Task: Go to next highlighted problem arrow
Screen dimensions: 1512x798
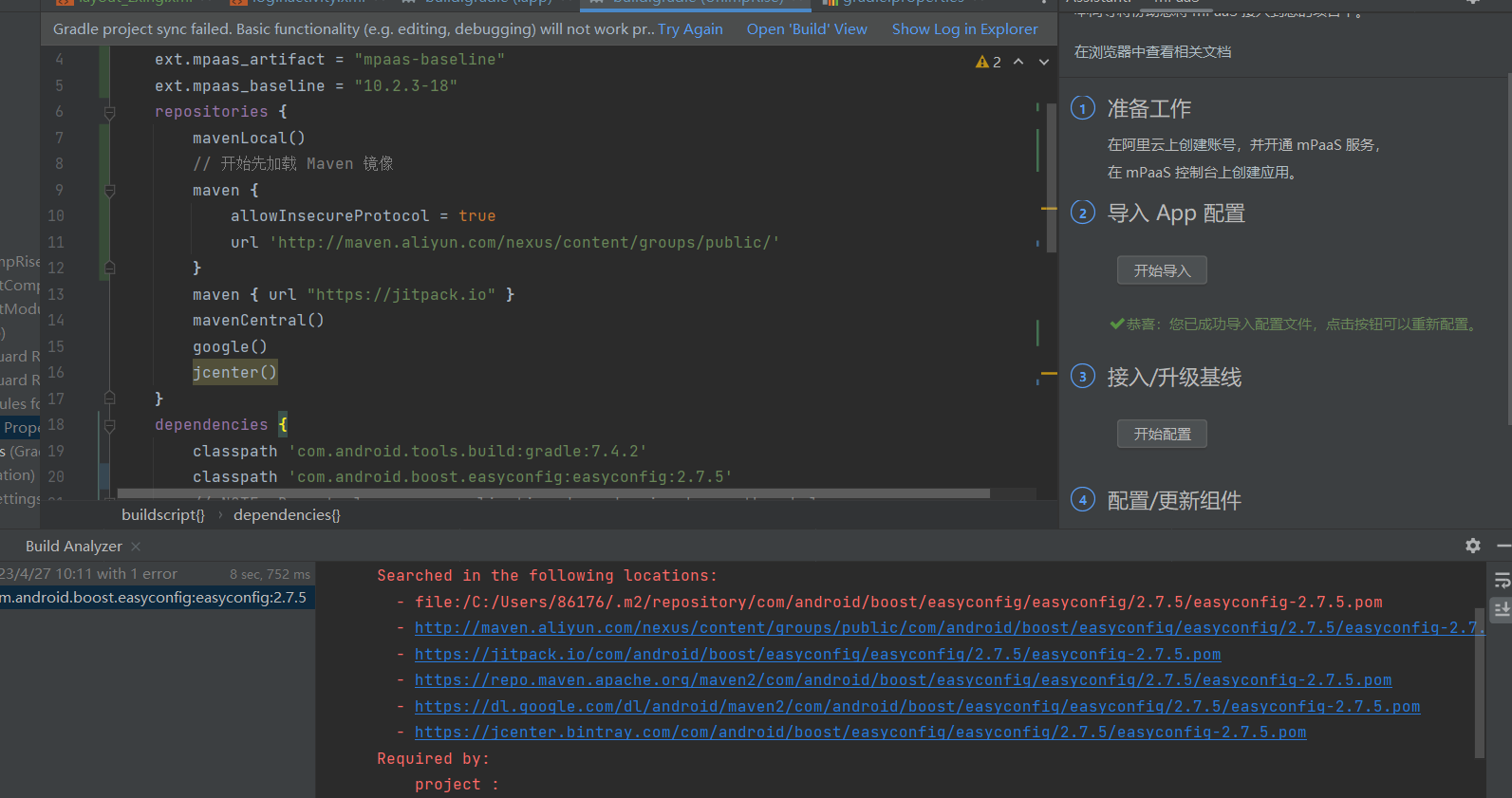Action: [1044, 62]
